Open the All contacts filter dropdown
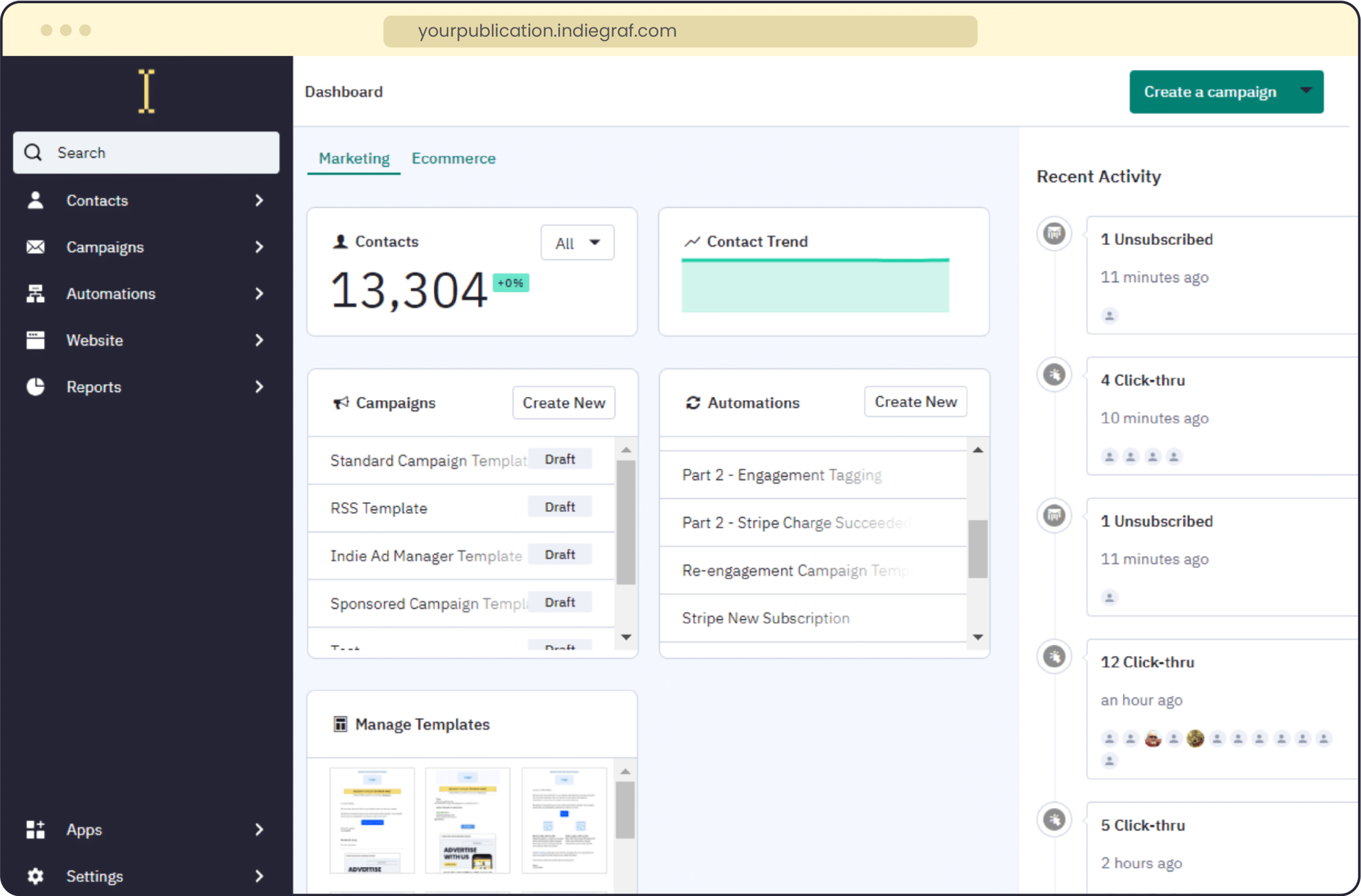 pyautogui.click(x=577, y=243)
